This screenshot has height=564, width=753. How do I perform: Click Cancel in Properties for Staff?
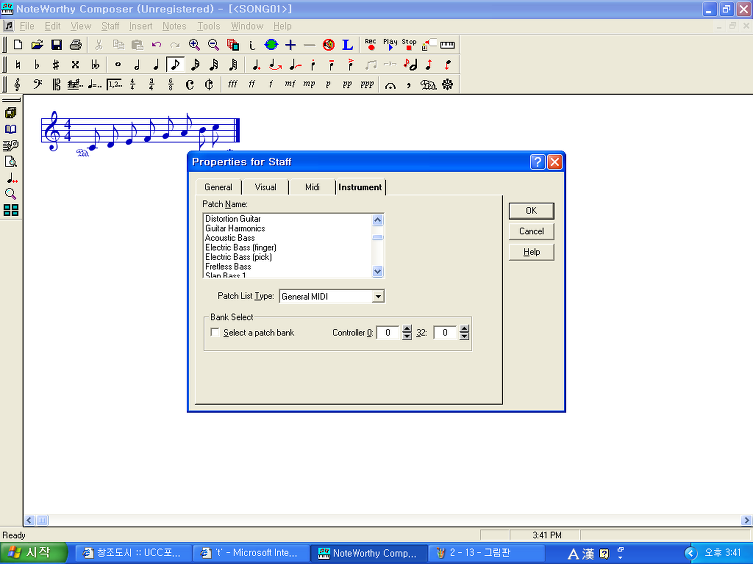tap(531, 232)
